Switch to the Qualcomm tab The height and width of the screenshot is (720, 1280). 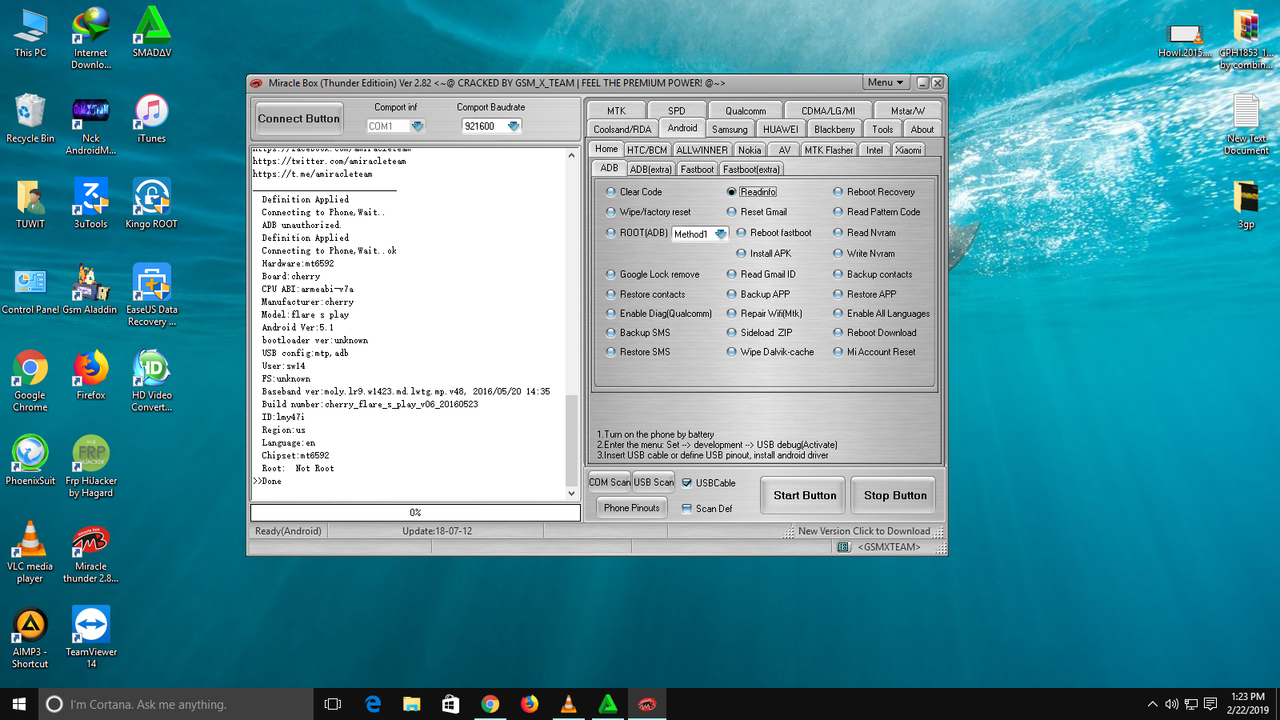[744, 110]
